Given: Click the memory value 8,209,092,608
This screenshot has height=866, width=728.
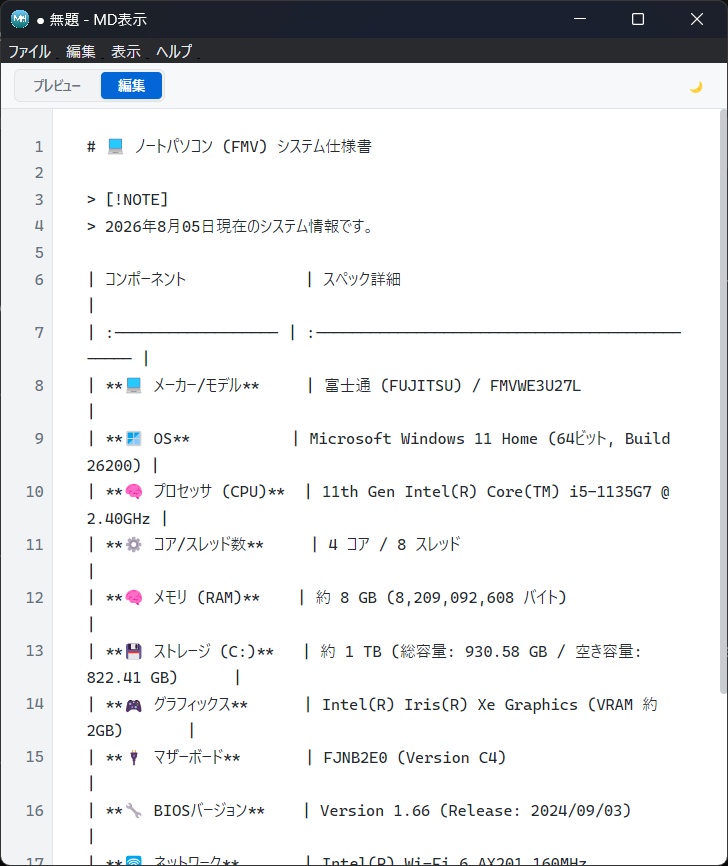Looking at the screenshot, I should (455, 598).
